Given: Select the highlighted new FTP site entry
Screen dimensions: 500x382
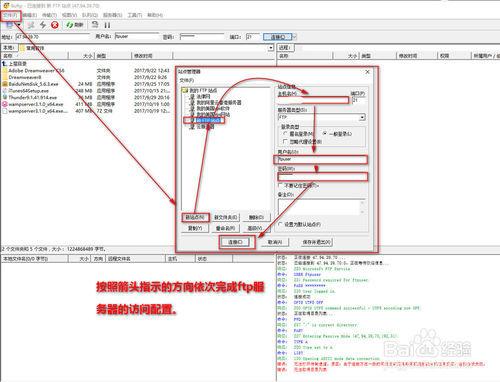Looking at the screenshot, I should [205, 120].
